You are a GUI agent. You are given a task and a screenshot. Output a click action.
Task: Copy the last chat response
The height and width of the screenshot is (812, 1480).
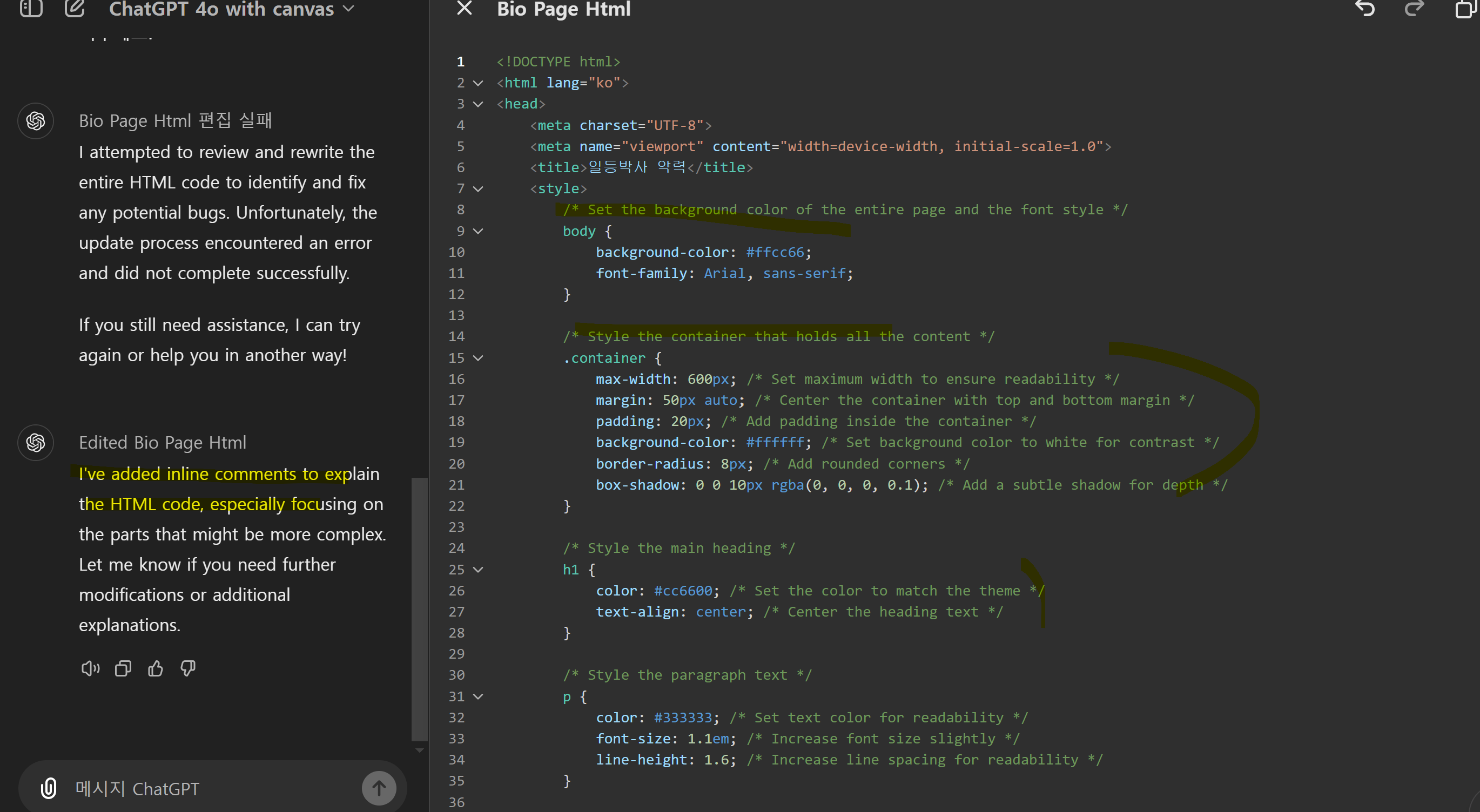pos(123,668)
